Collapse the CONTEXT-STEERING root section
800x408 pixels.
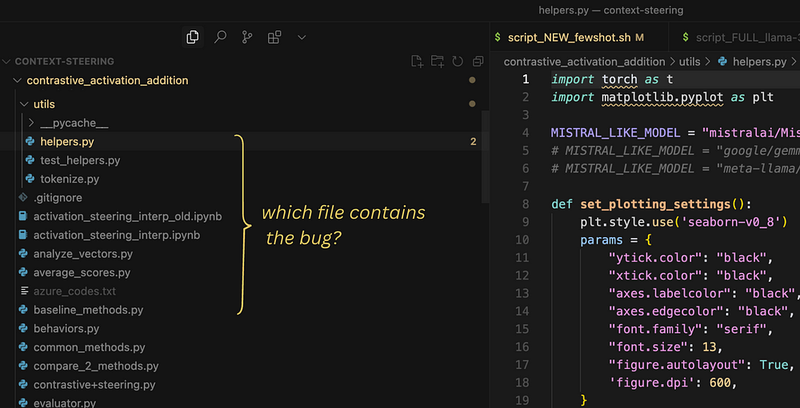click(59, 61)
